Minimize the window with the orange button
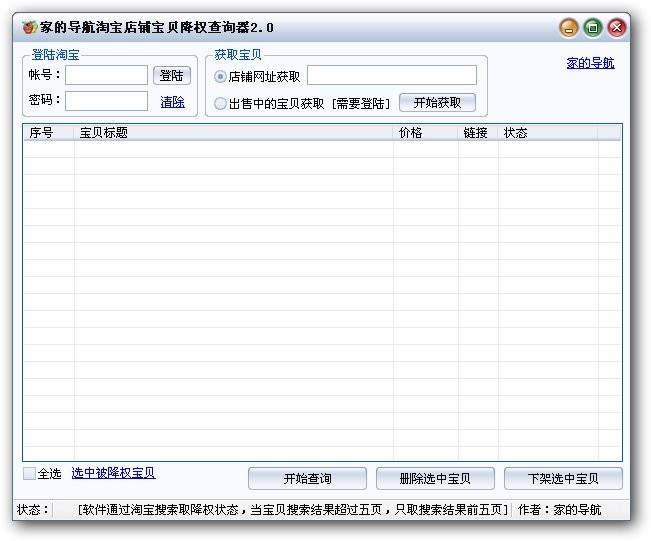 click(569, 28)
